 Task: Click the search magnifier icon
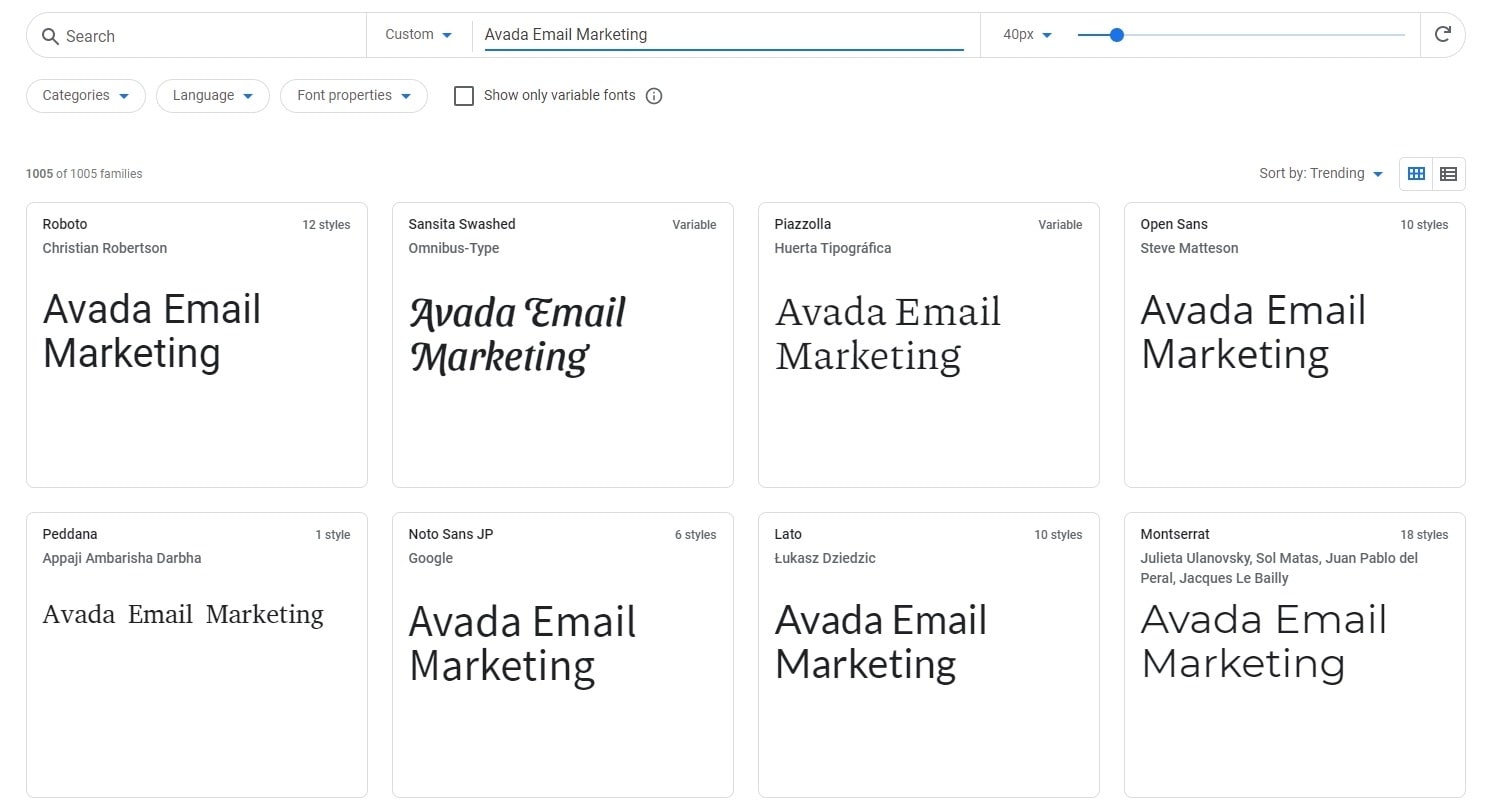pos(50,36)
